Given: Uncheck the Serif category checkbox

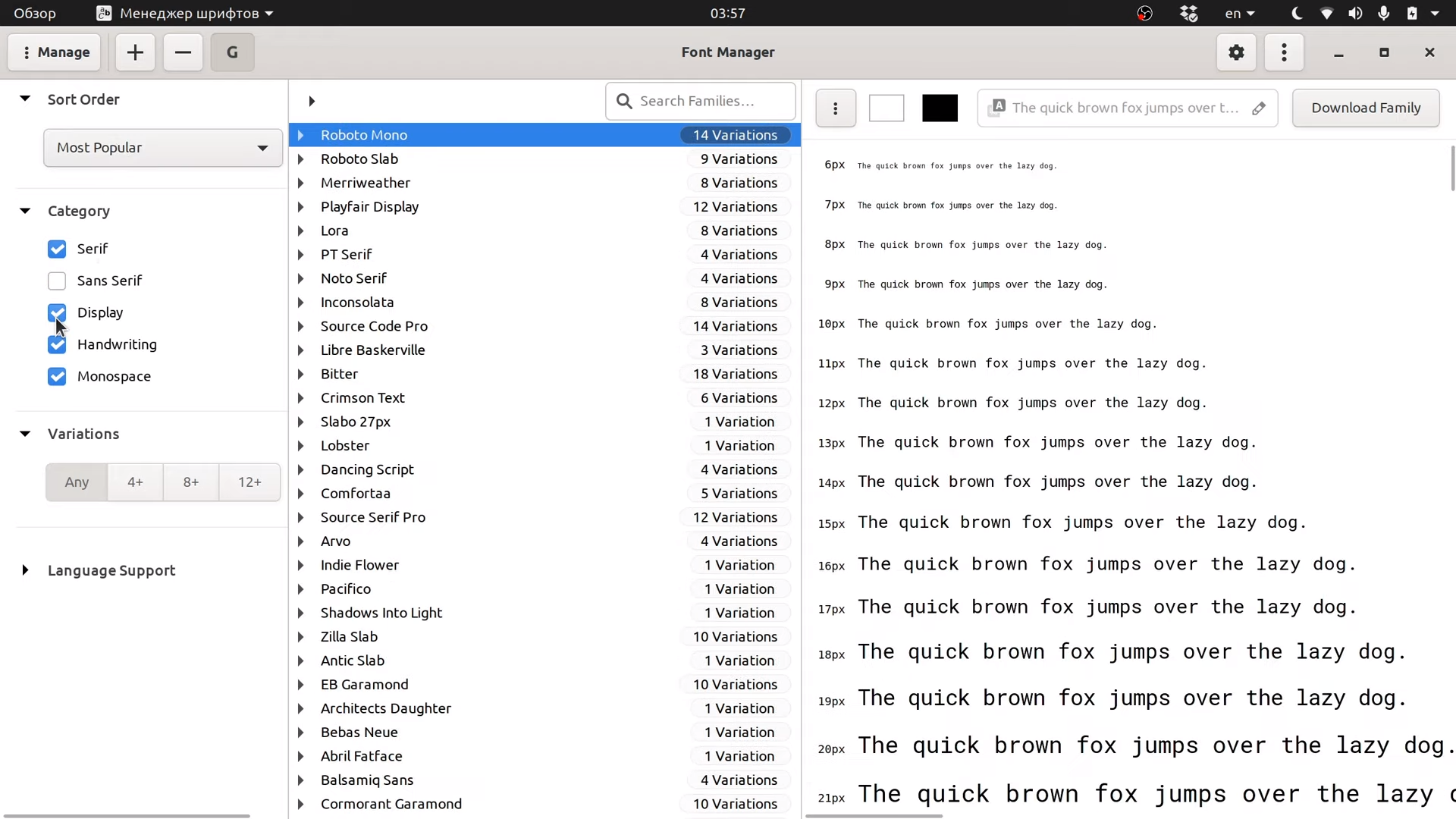Looking at the screenshot, I should (x=57, y=249).
